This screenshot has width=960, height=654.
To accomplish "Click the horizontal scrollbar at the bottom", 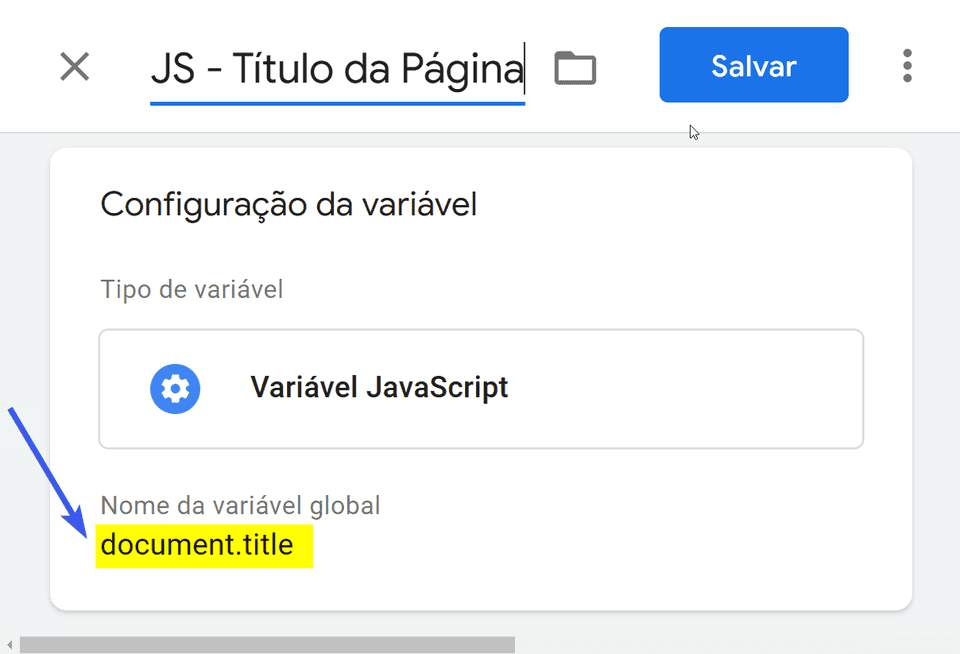I will (x=270, y=644).
